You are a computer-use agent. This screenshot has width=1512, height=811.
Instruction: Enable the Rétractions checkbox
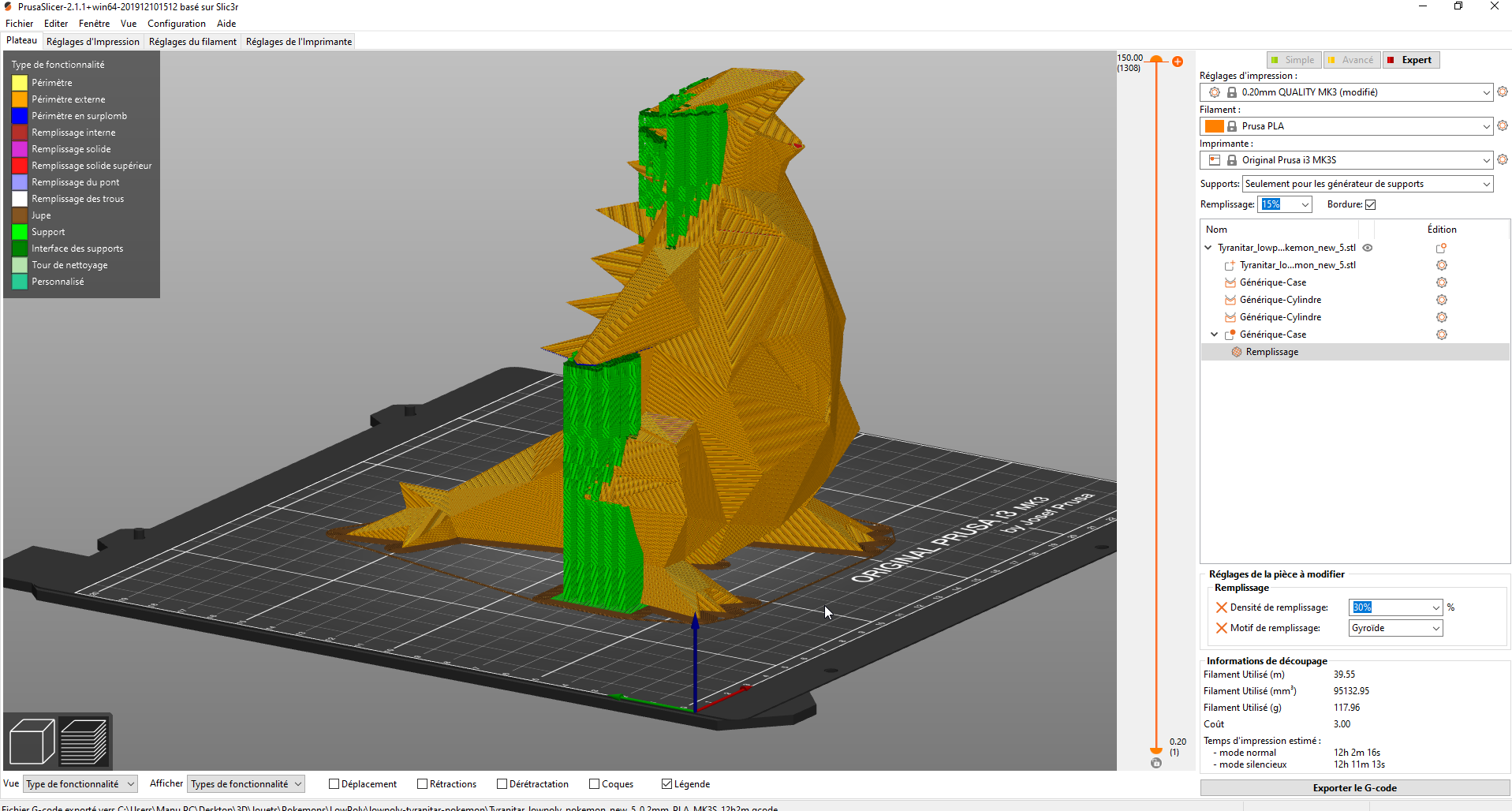[x=422, y=784]
